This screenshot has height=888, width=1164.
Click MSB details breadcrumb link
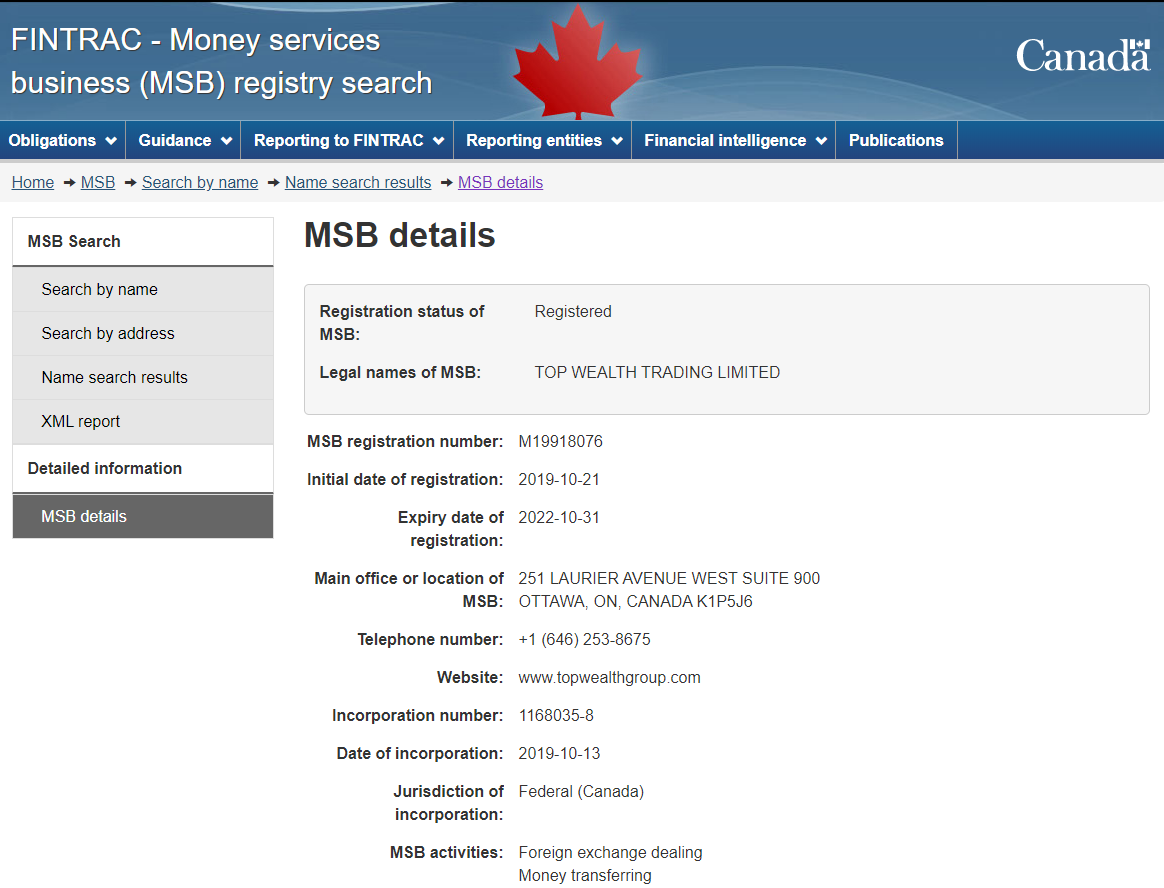click(500, 183)
